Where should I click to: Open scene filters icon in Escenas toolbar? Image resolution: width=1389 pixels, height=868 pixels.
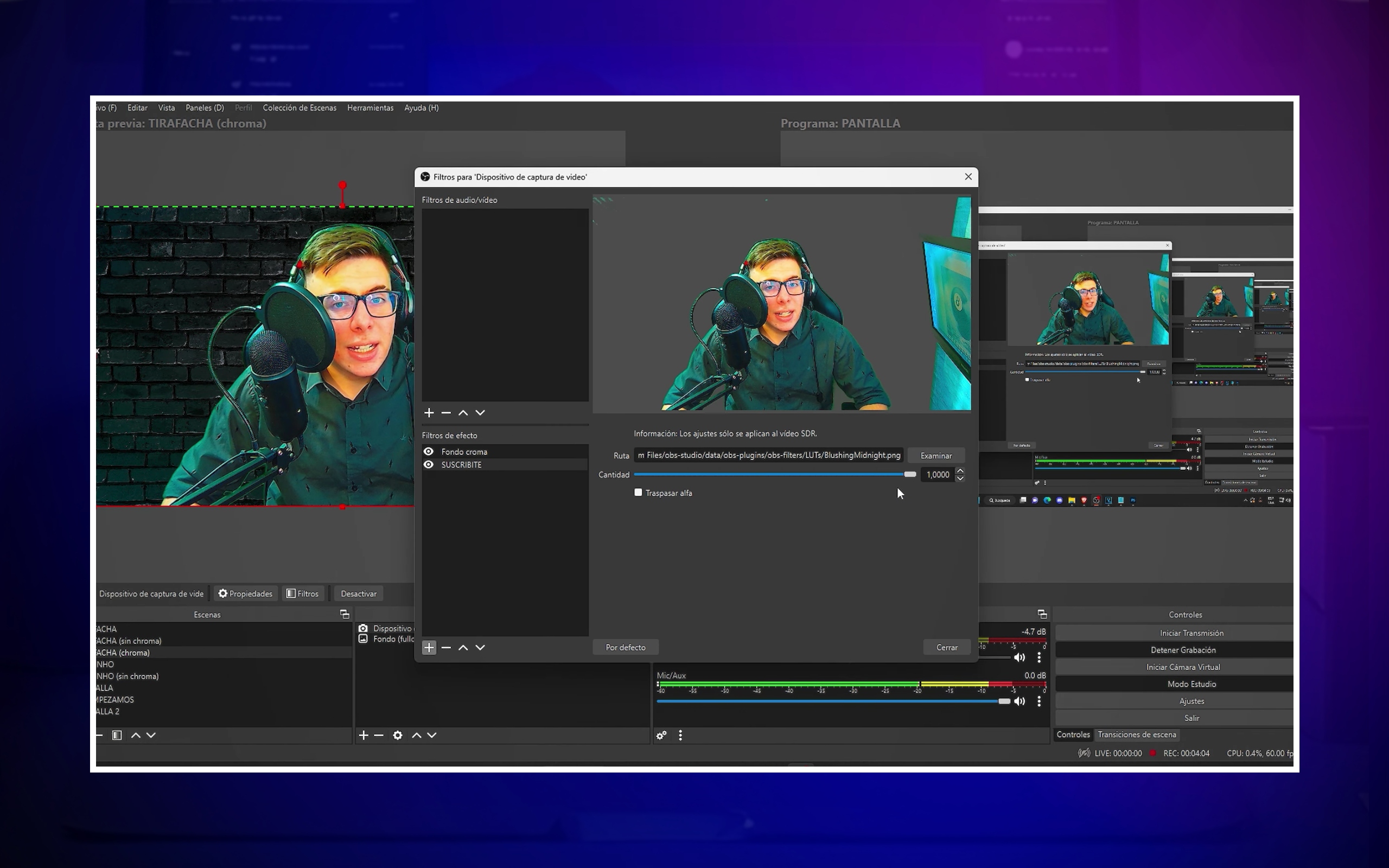coord(117,736)
